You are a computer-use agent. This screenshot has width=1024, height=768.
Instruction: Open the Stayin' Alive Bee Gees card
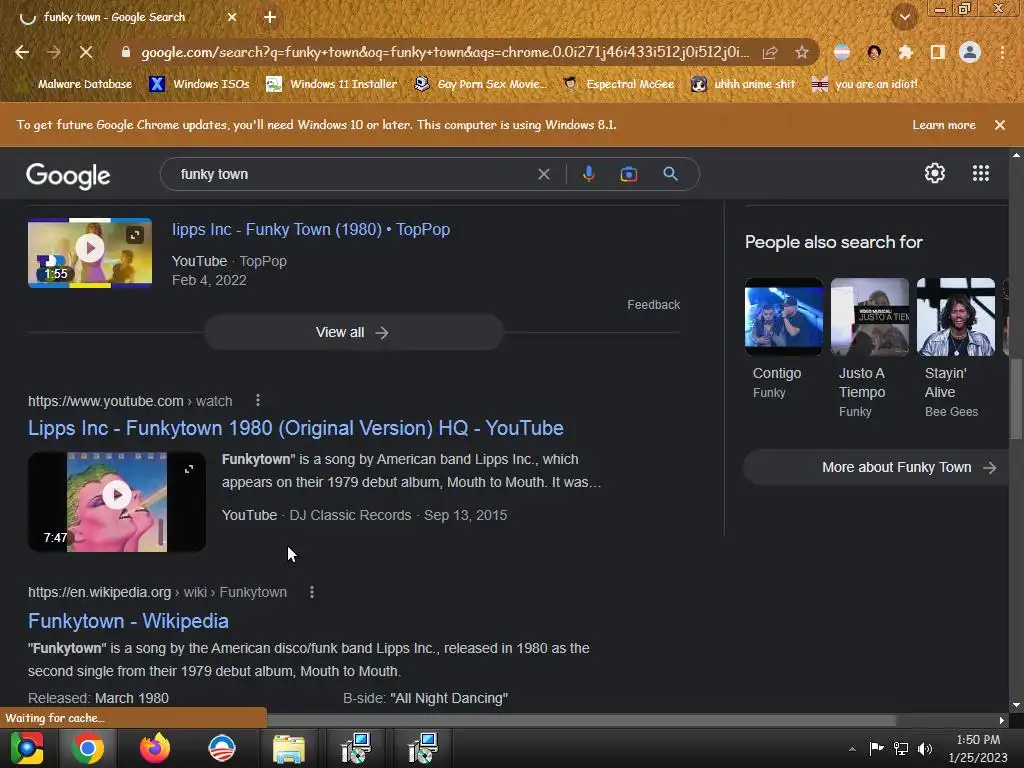956,348
